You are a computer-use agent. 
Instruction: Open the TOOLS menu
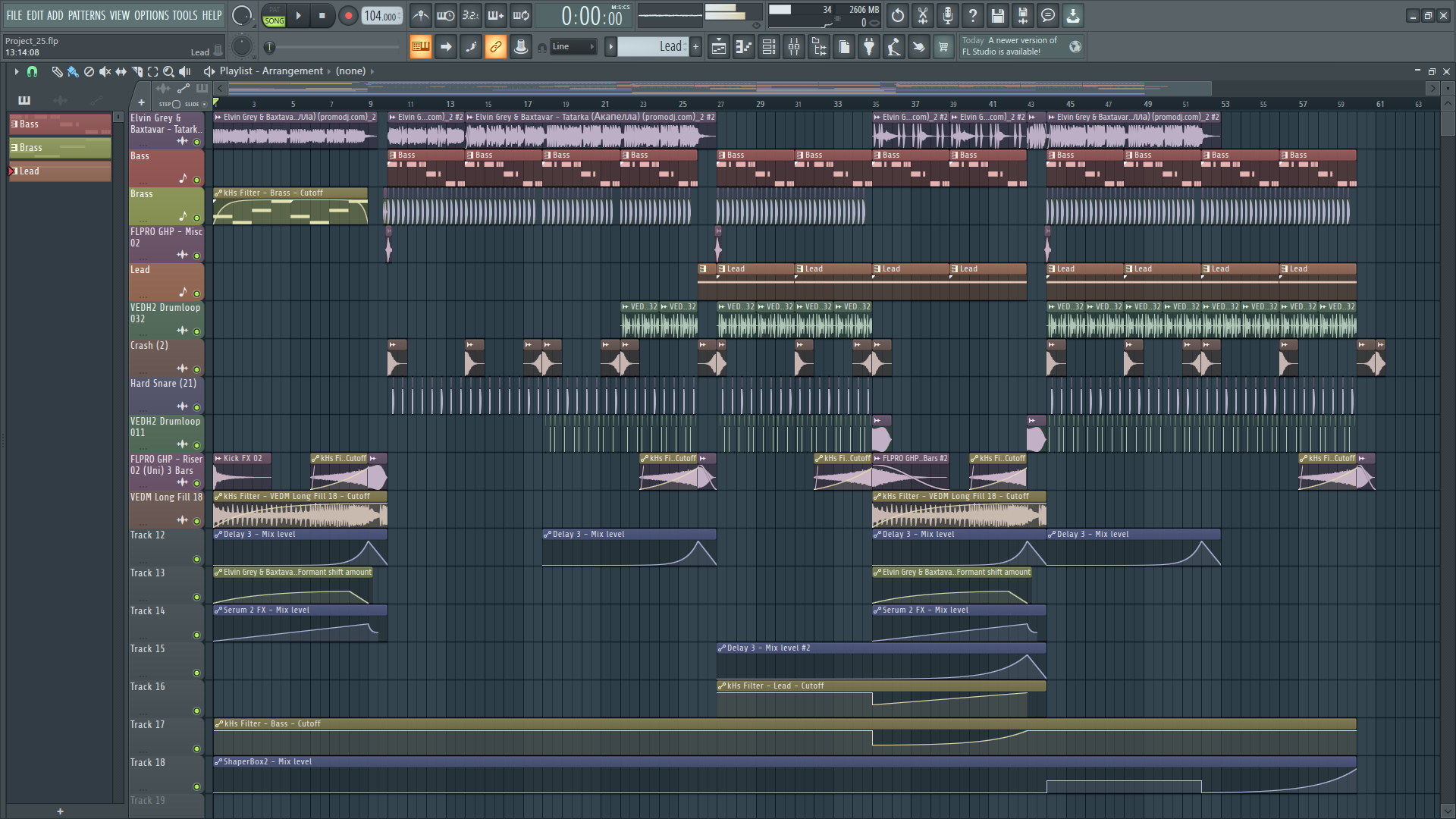[x=184, y=15]
